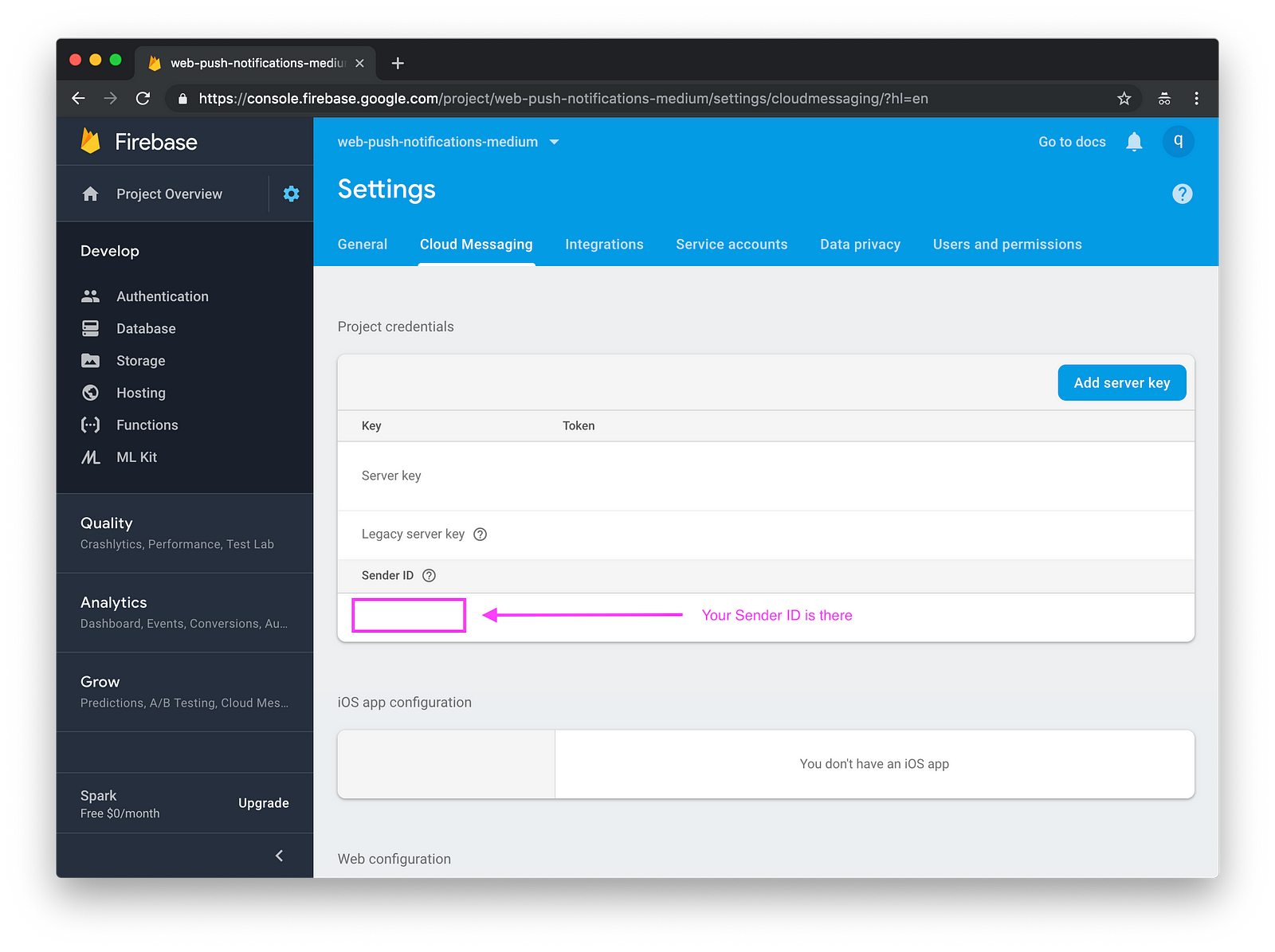This screenshot has width=1275, height=952.
Task: Open Go to docs link
Action: click(1072, 142)
